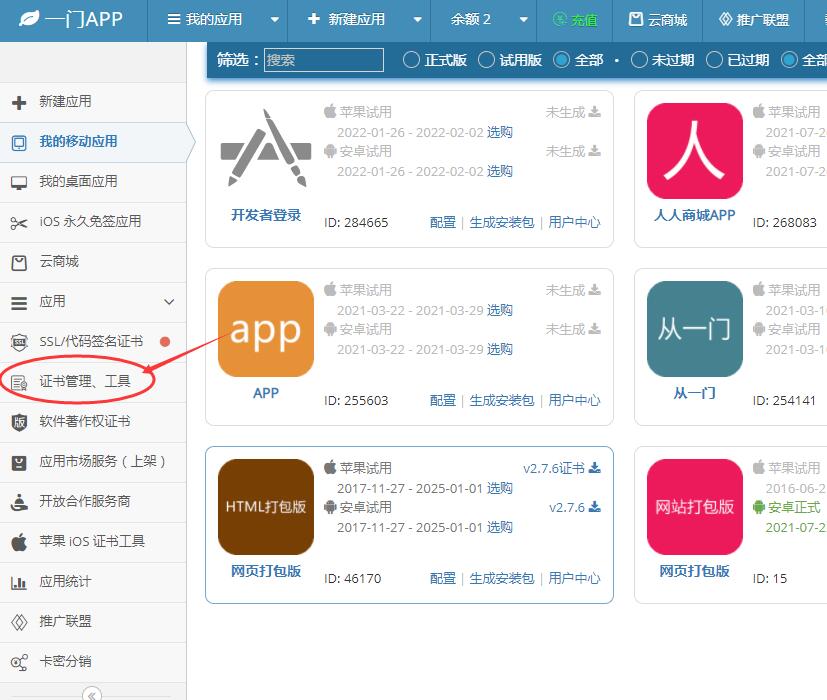
Task: Click the 推广联盟 diamond icon in sidebar
Action: [x=19, y=622]
